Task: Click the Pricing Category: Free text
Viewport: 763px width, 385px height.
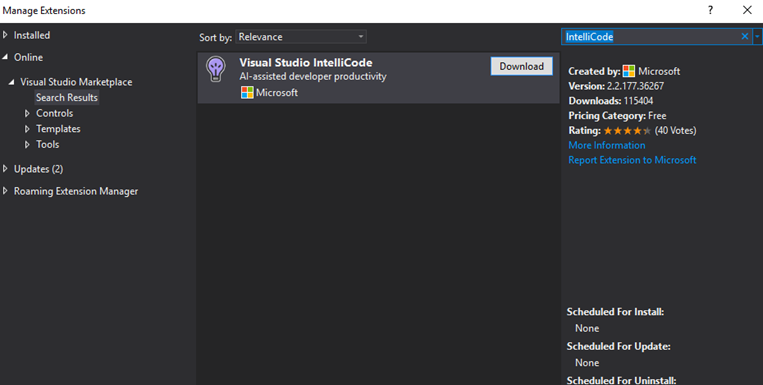Action: click(x=618, y=116)
